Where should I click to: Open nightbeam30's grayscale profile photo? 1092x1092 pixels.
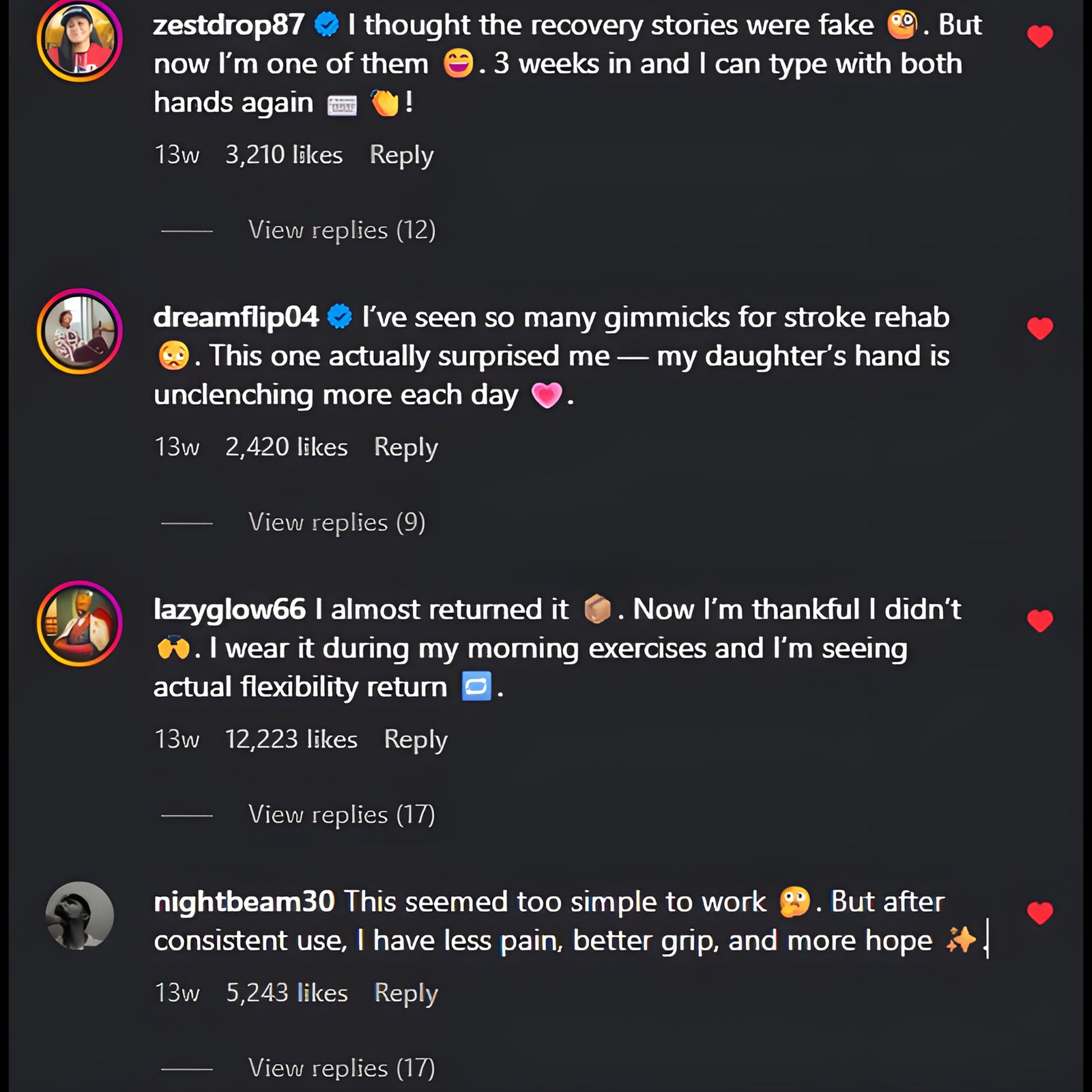(80, 915)
